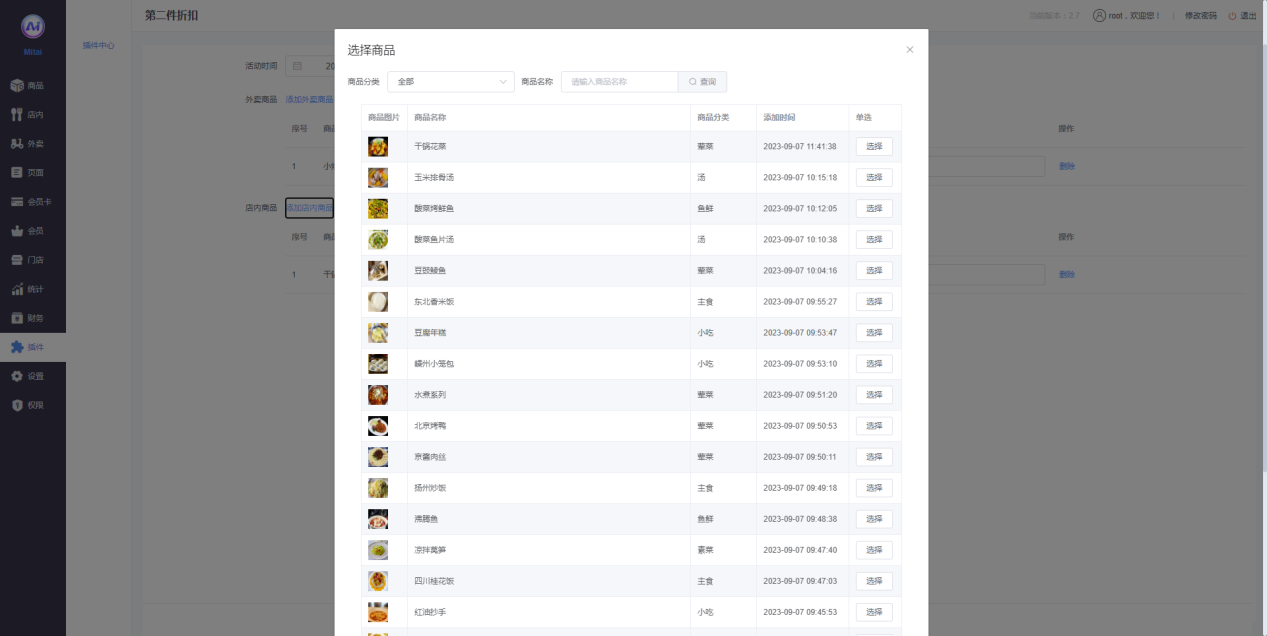The height and width of the screenshot is (636, 1267).
Task: Click the 水煮系列 product image
Action: pos(378,395)
